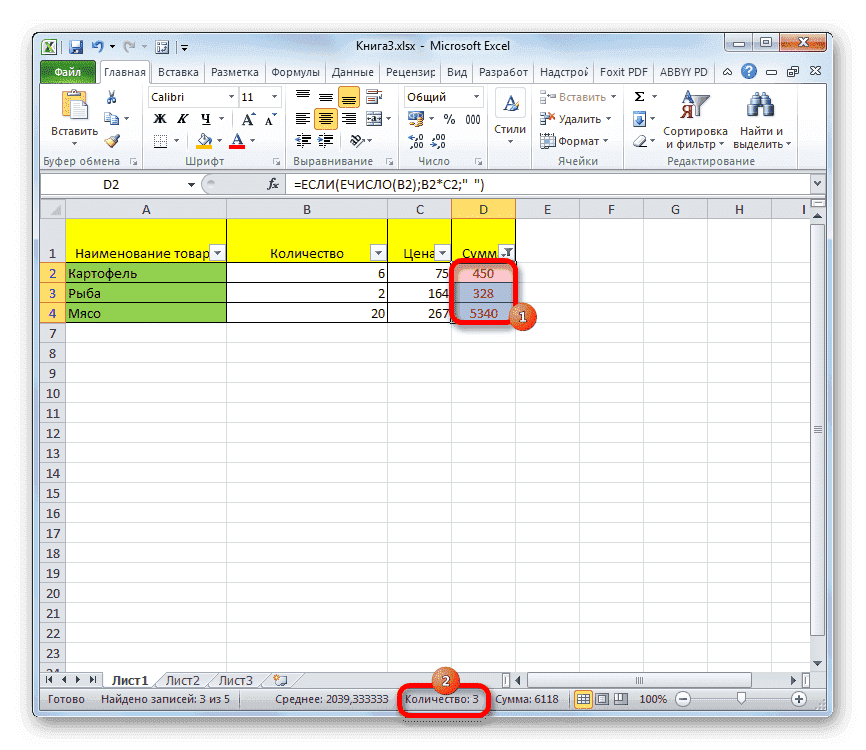The height and width of the screenshot is (750, 866).
Task: Toggle bold formatting with the Ж icon
Action: click(x=158, y=118)
